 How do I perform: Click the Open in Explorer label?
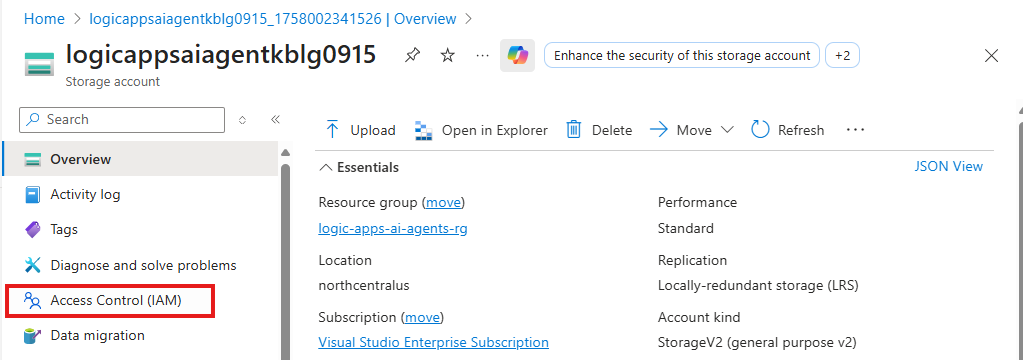pyautogui.click(x=495, y=130)
